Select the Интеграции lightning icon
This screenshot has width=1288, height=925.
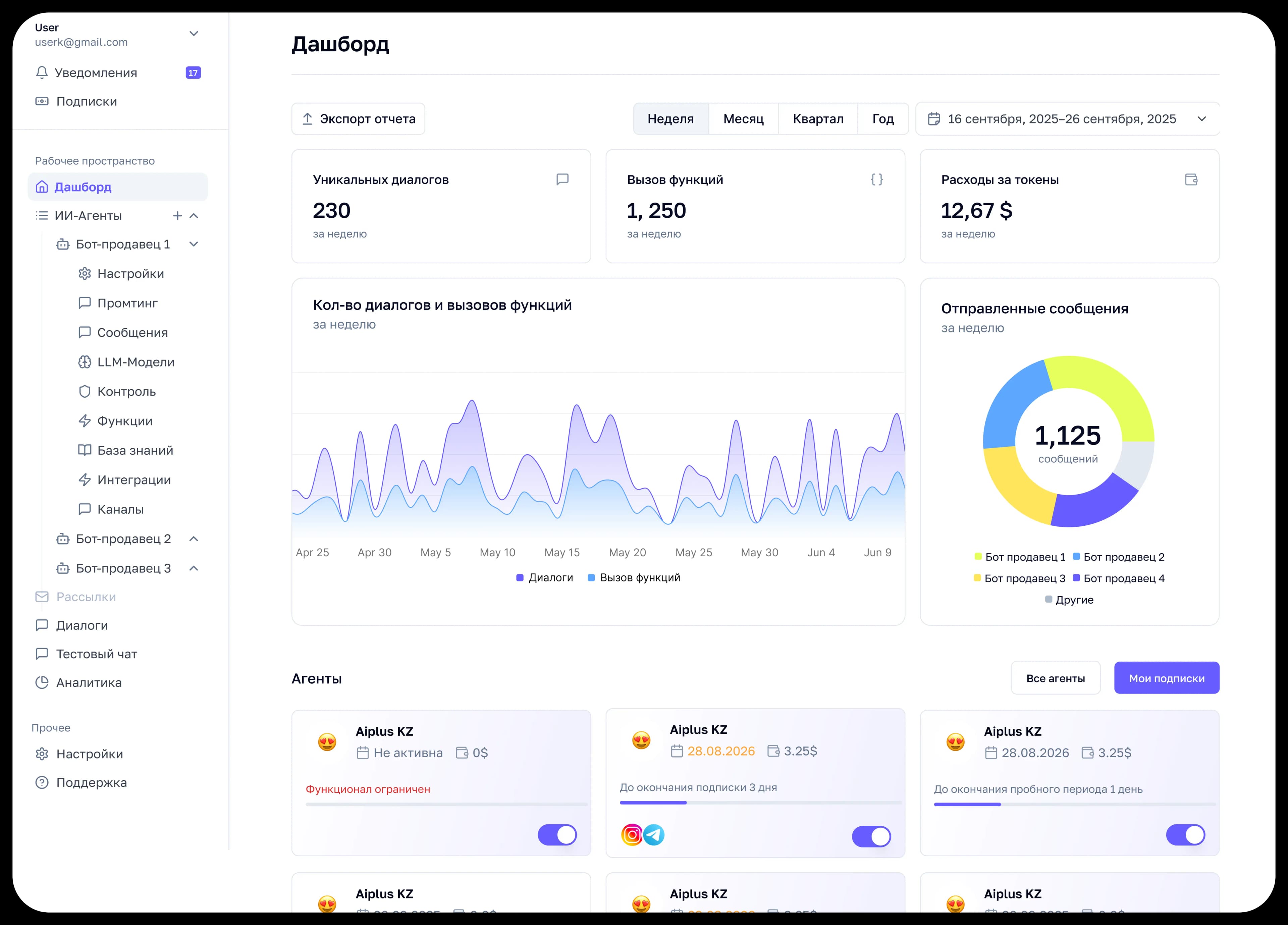[x=84, y=479]
